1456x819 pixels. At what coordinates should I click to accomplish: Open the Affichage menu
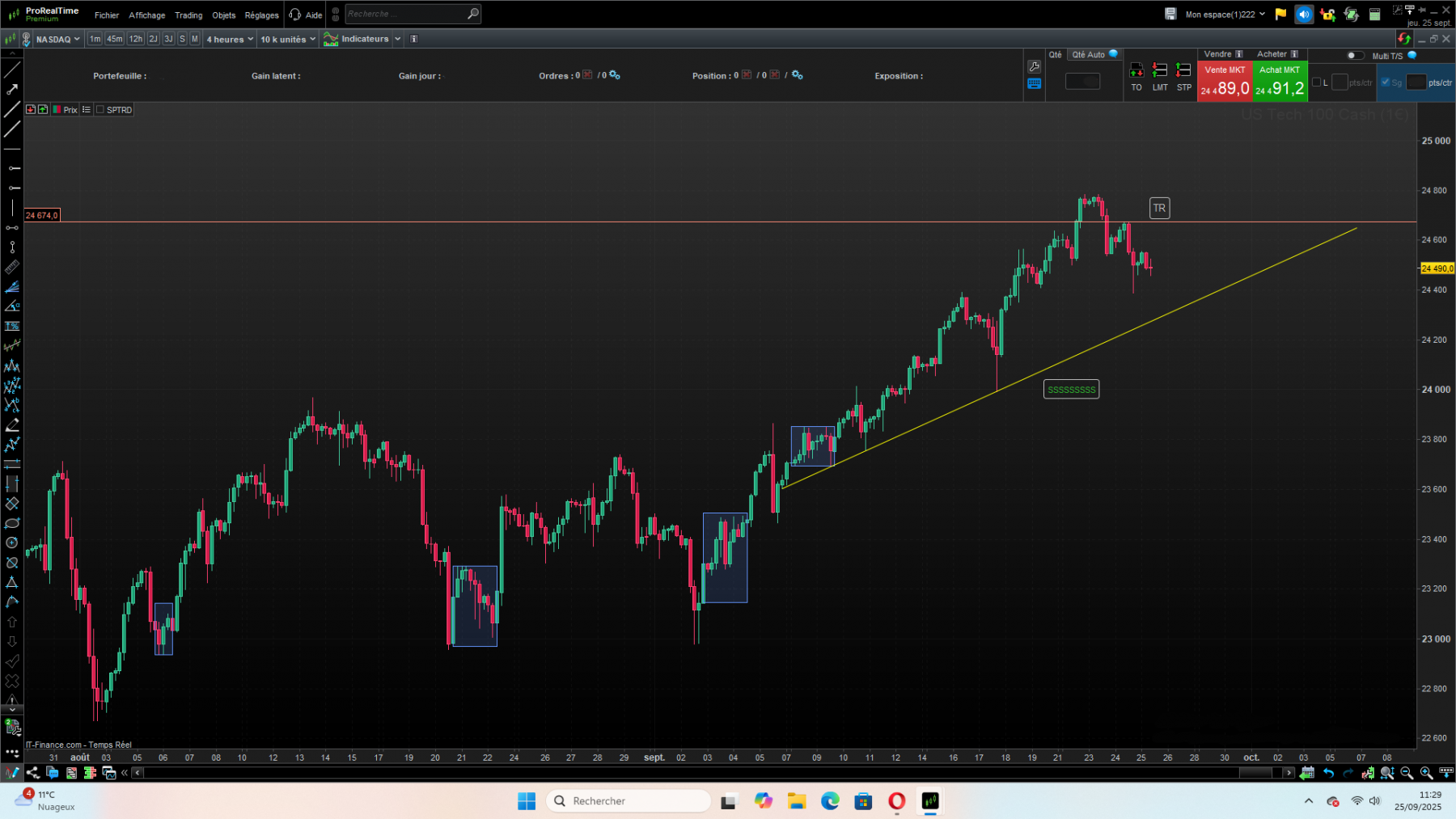146,15
